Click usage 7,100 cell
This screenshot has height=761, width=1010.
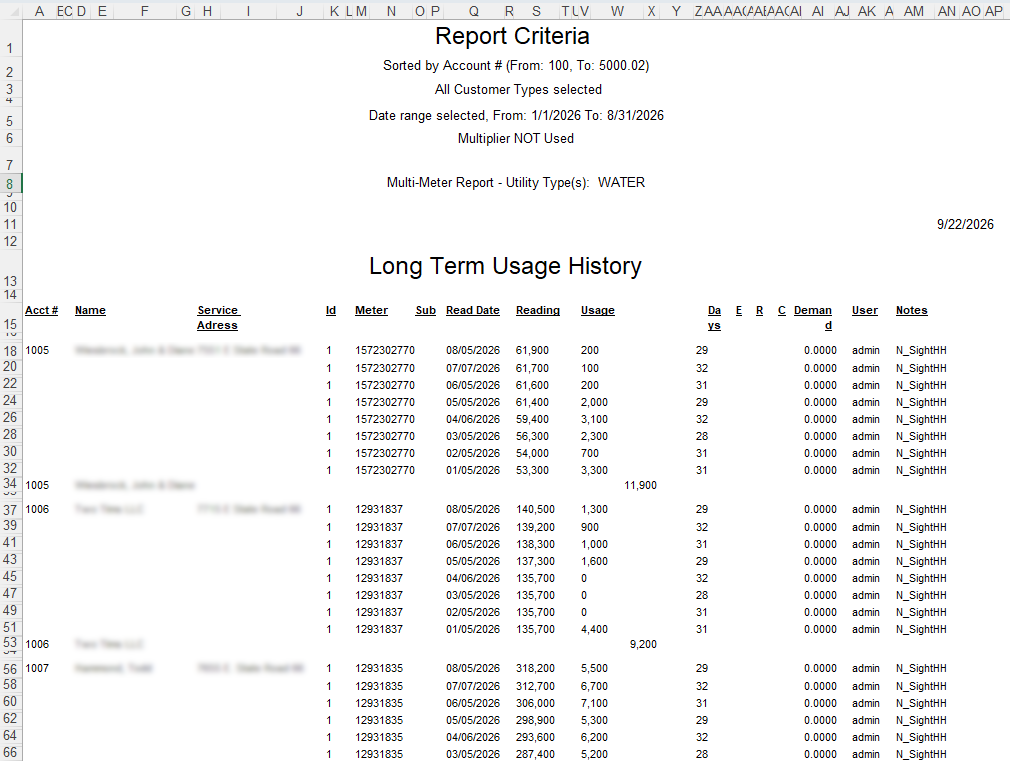click(x=594, y=704)
